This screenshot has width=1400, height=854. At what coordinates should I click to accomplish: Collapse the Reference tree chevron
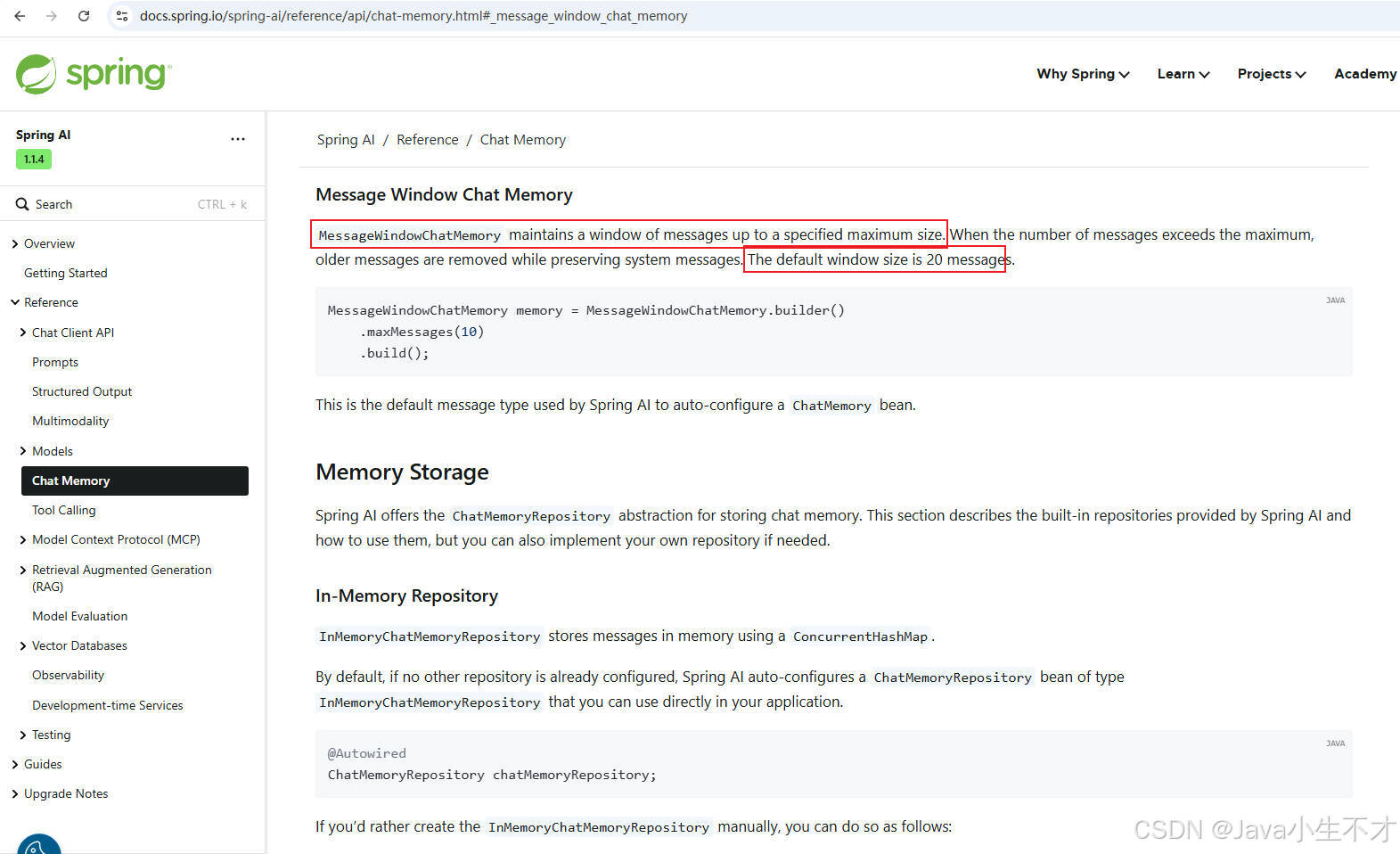coord(15,302)
